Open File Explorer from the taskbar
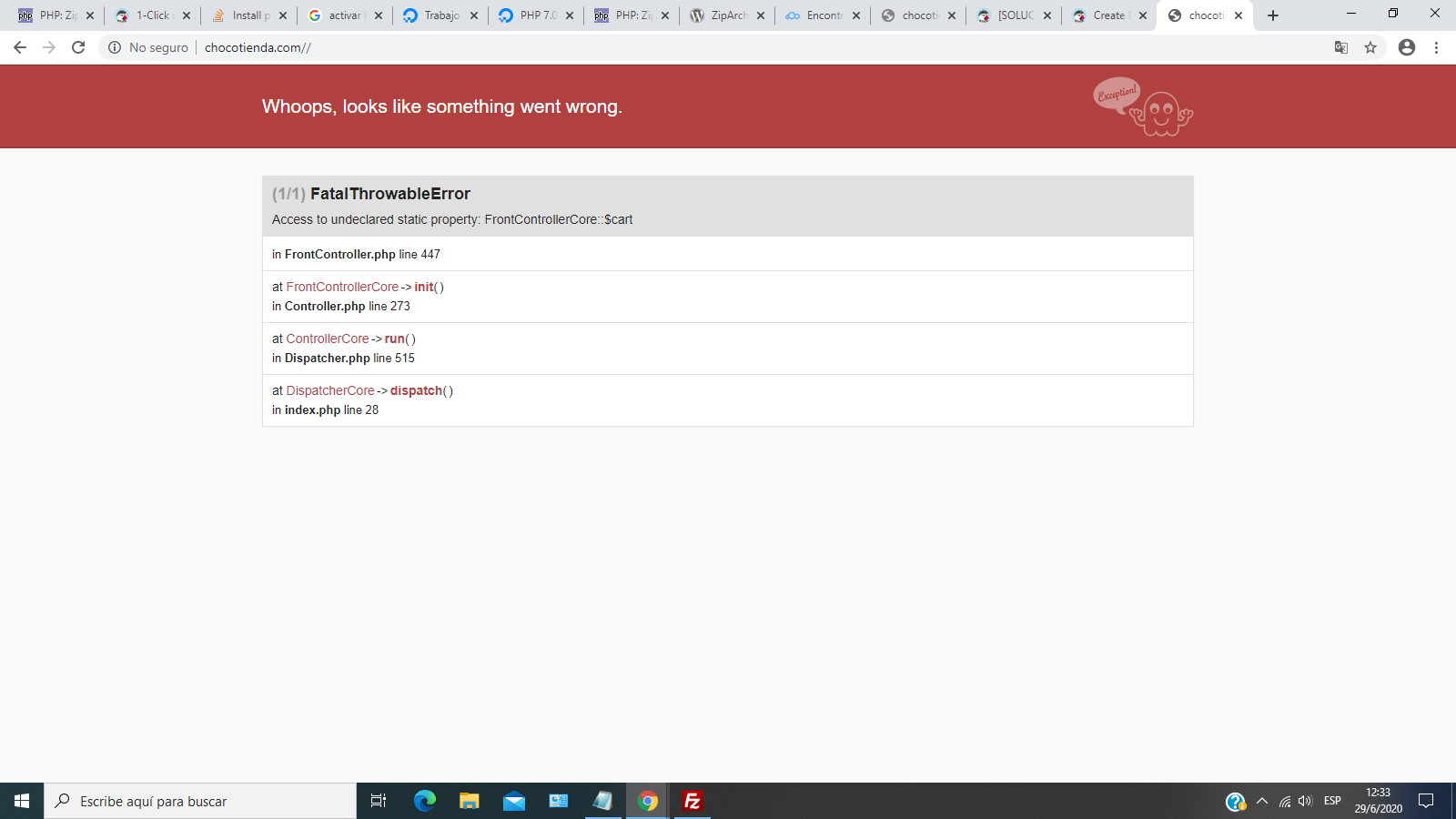Screen dimensions: 1456x819 pos(470,801)
